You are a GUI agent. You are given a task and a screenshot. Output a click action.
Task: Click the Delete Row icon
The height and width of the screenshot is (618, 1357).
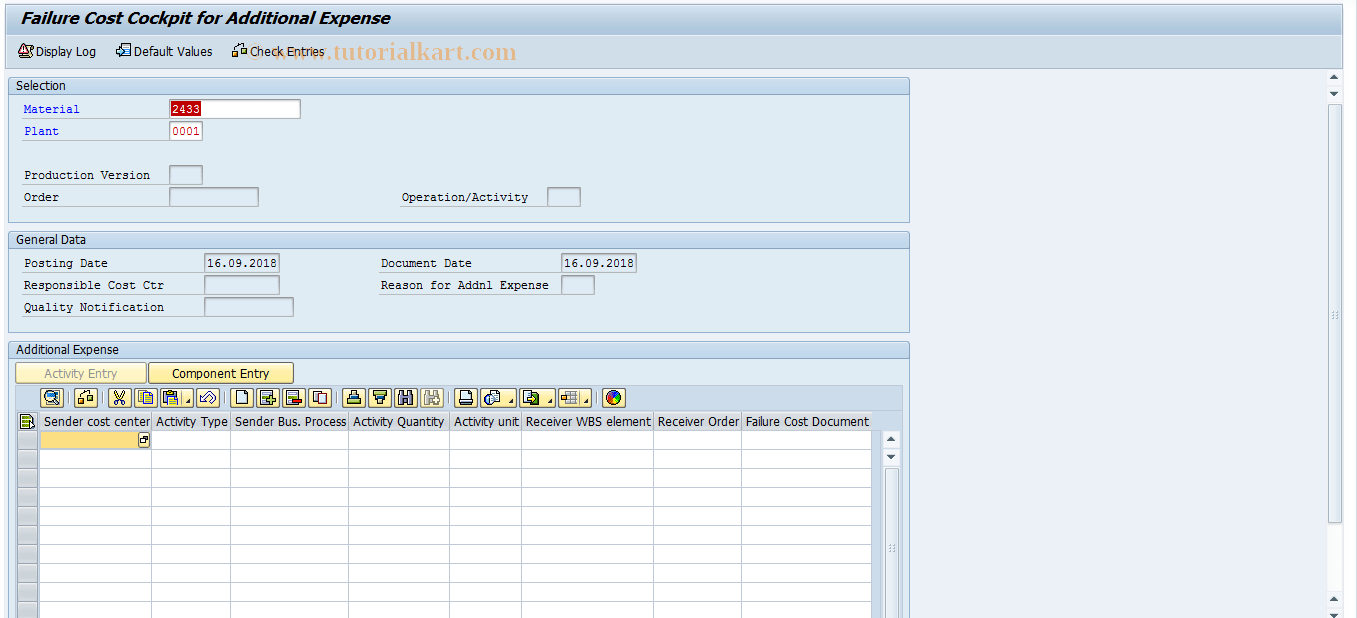292,397
